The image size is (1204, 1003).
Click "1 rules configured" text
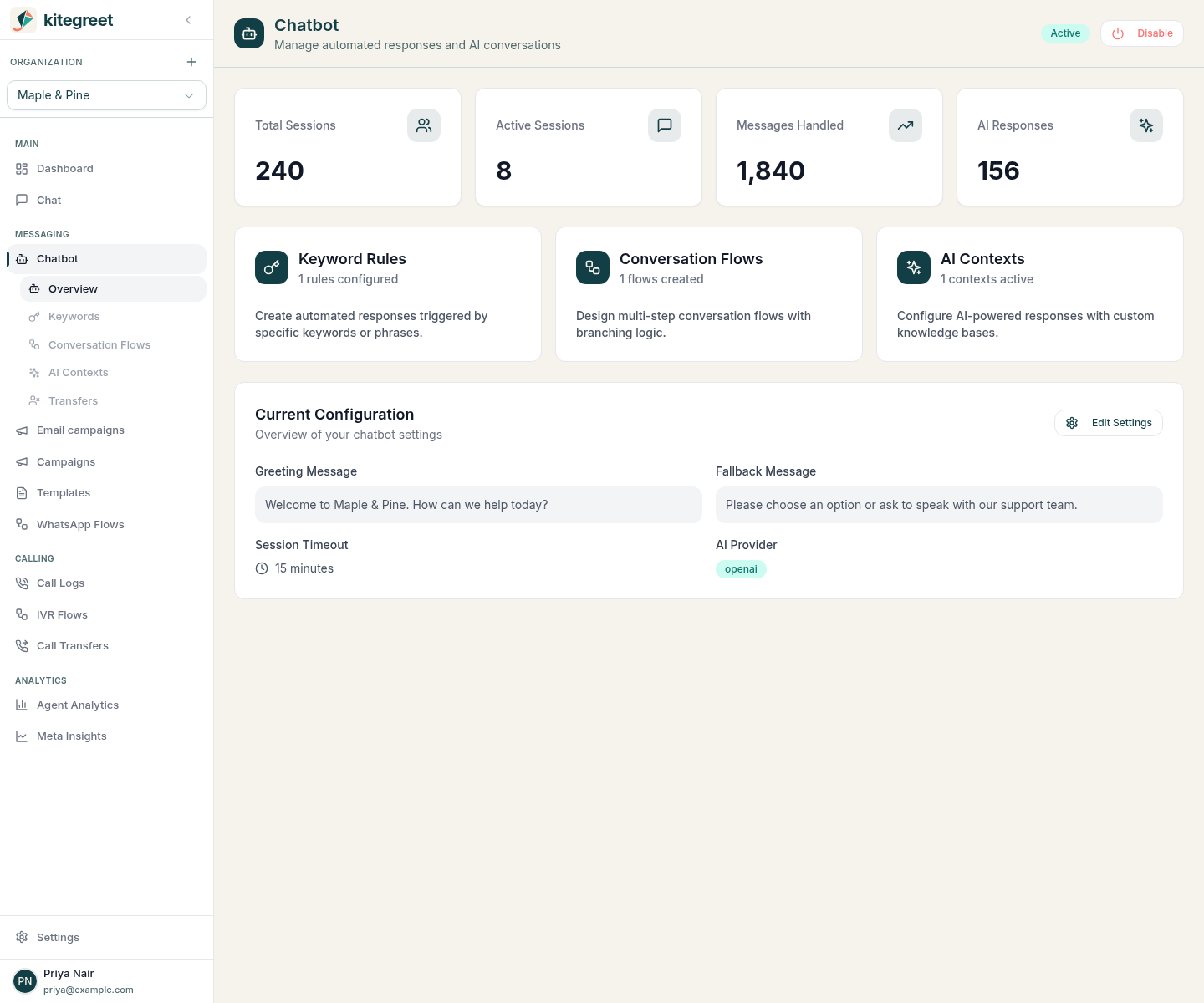[348, 279]
